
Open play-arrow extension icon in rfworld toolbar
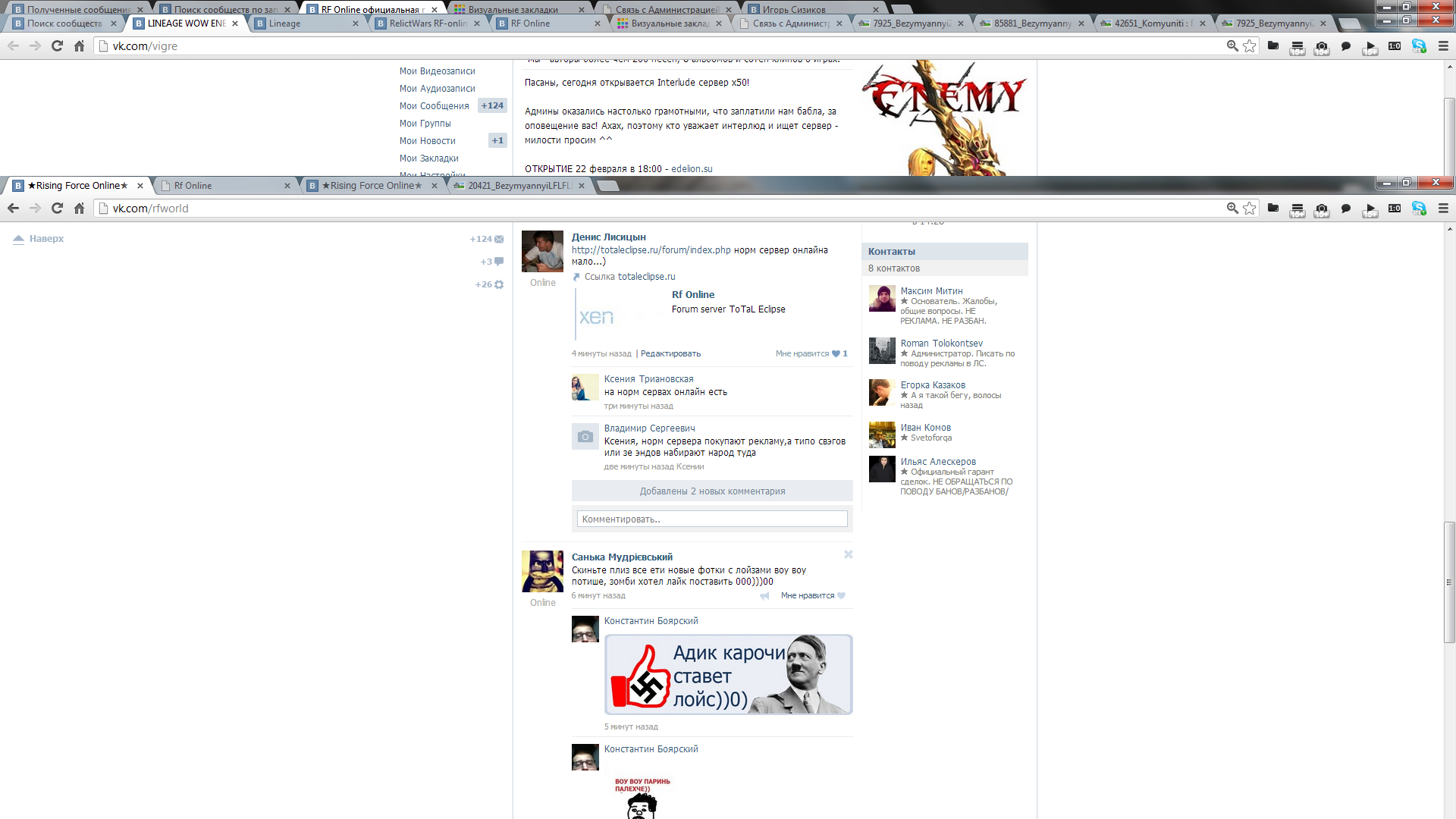click(1370, 209)
